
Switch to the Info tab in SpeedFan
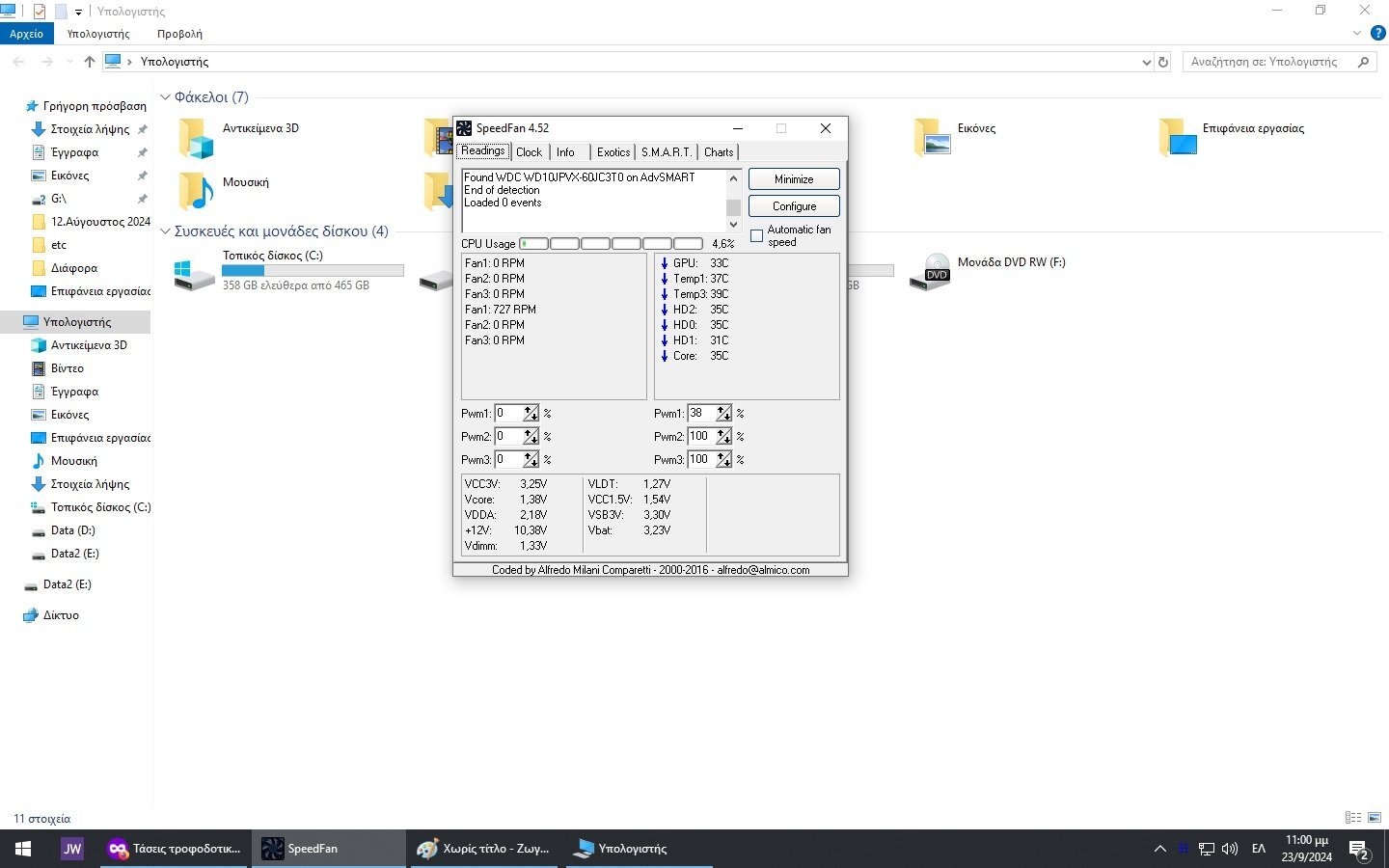(x=565, y=152)
